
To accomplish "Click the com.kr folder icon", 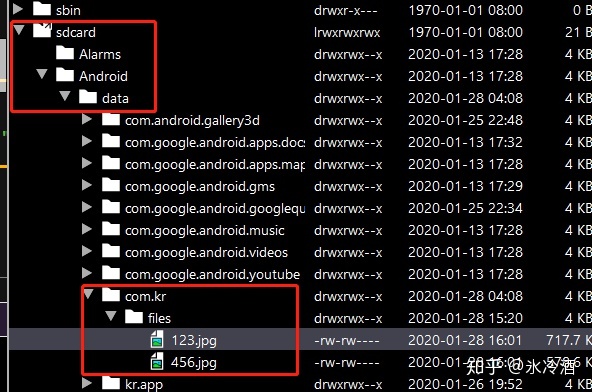I will tap(111, 295).
